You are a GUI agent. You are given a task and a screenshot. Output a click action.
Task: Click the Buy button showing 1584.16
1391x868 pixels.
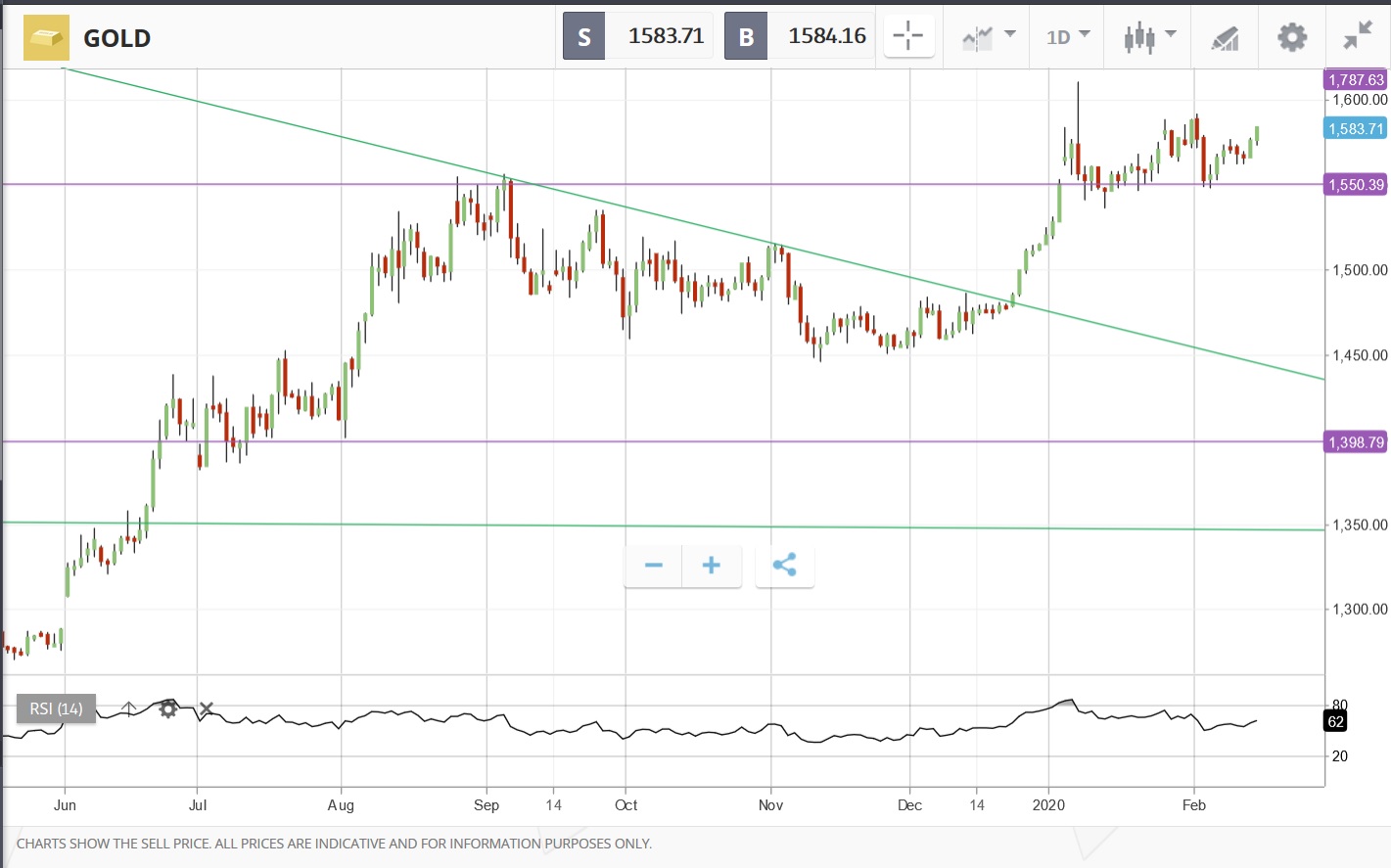coord(798,35)
